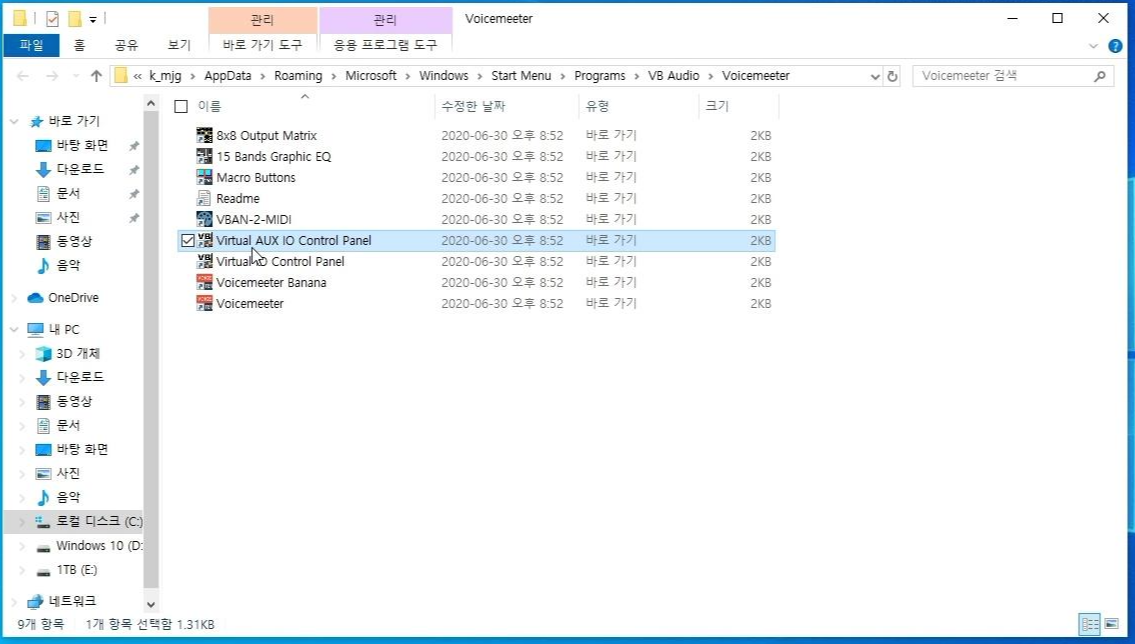This screenshot has height=644, width=1135.
Task: Expand the 로컬 디스크 (C:) node
Action: (x=22, y=521)
